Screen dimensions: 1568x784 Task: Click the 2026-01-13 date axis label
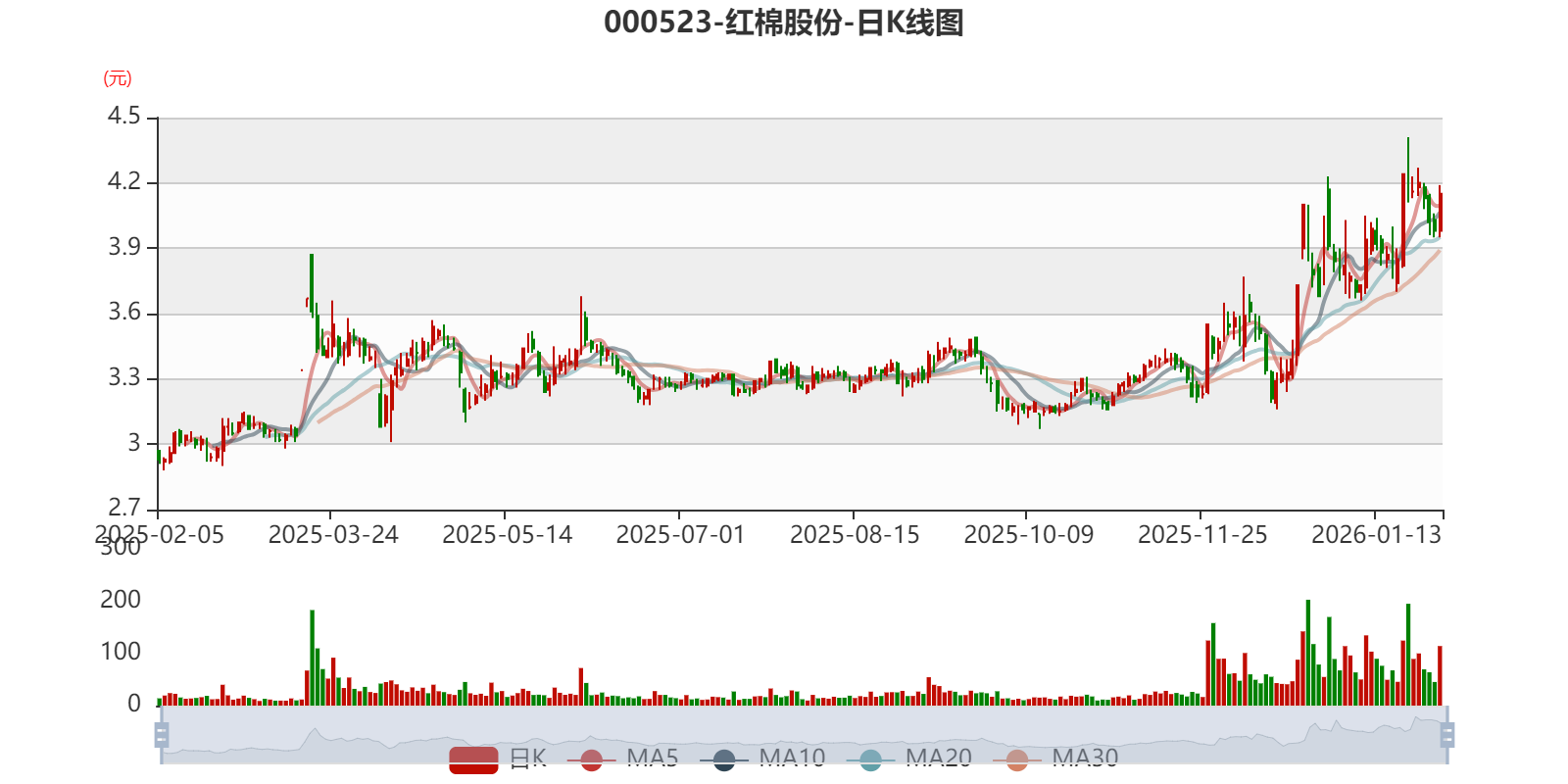(x=1376, y=535)
